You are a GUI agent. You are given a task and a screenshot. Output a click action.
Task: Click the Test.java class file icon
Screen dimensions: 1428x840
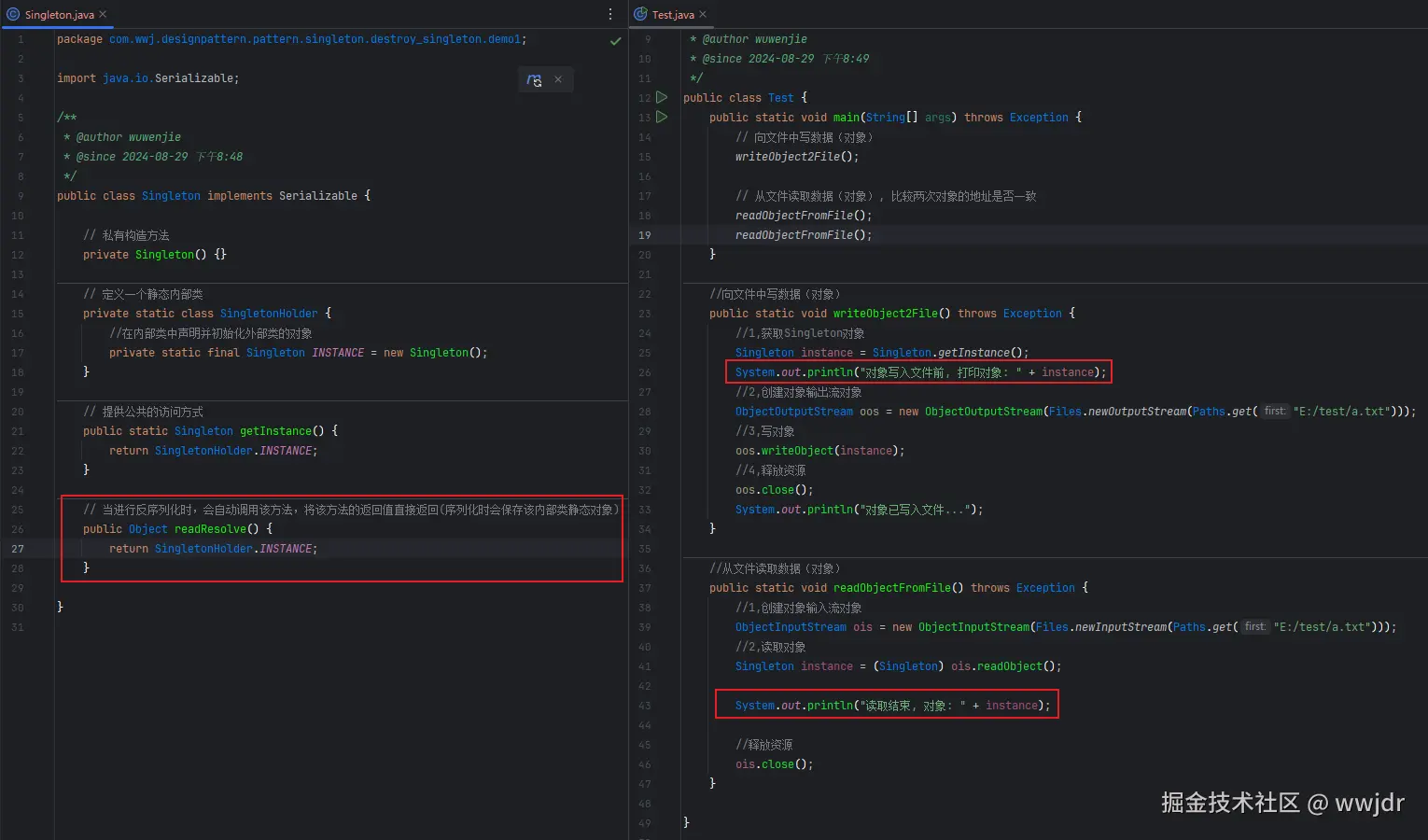640,14
